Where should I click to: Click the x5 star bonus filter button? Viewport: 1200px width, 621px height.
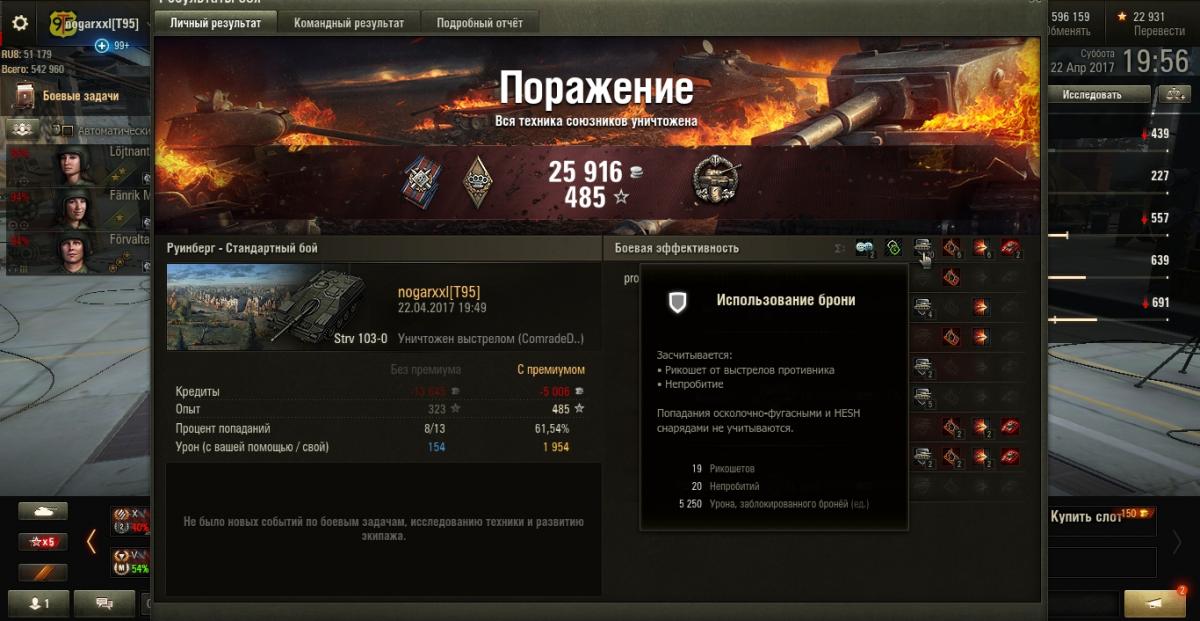[x=43, y=542]
